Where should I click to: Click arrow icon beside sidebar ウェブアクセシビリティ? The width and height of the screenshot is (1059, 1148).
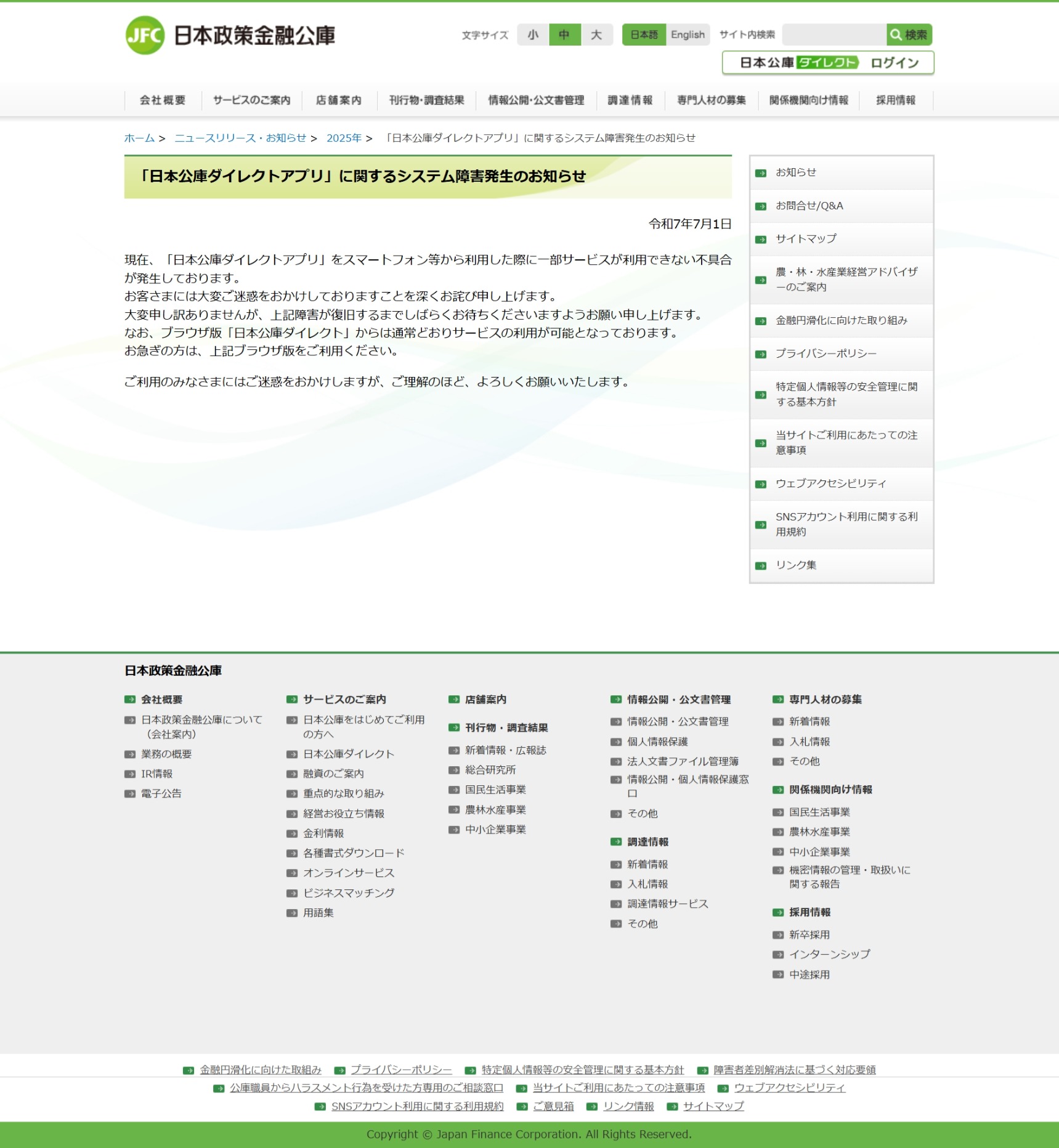[x=761, y=484]
